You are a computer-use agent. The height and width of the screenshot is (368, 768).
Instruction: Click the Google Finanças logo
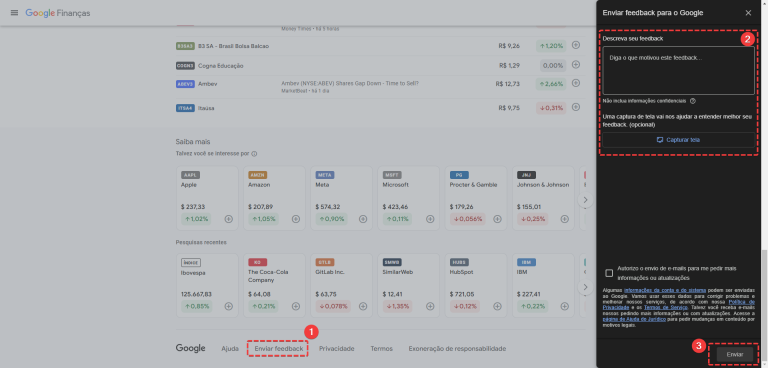[58, 13]
